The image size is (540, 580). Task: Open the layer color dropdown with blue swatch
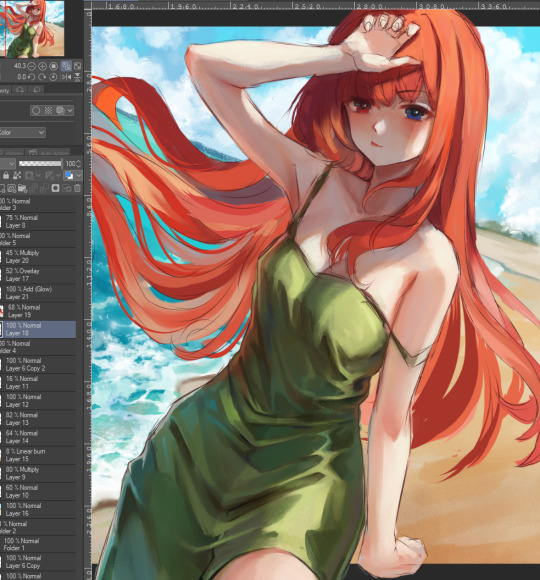(72, 175)
